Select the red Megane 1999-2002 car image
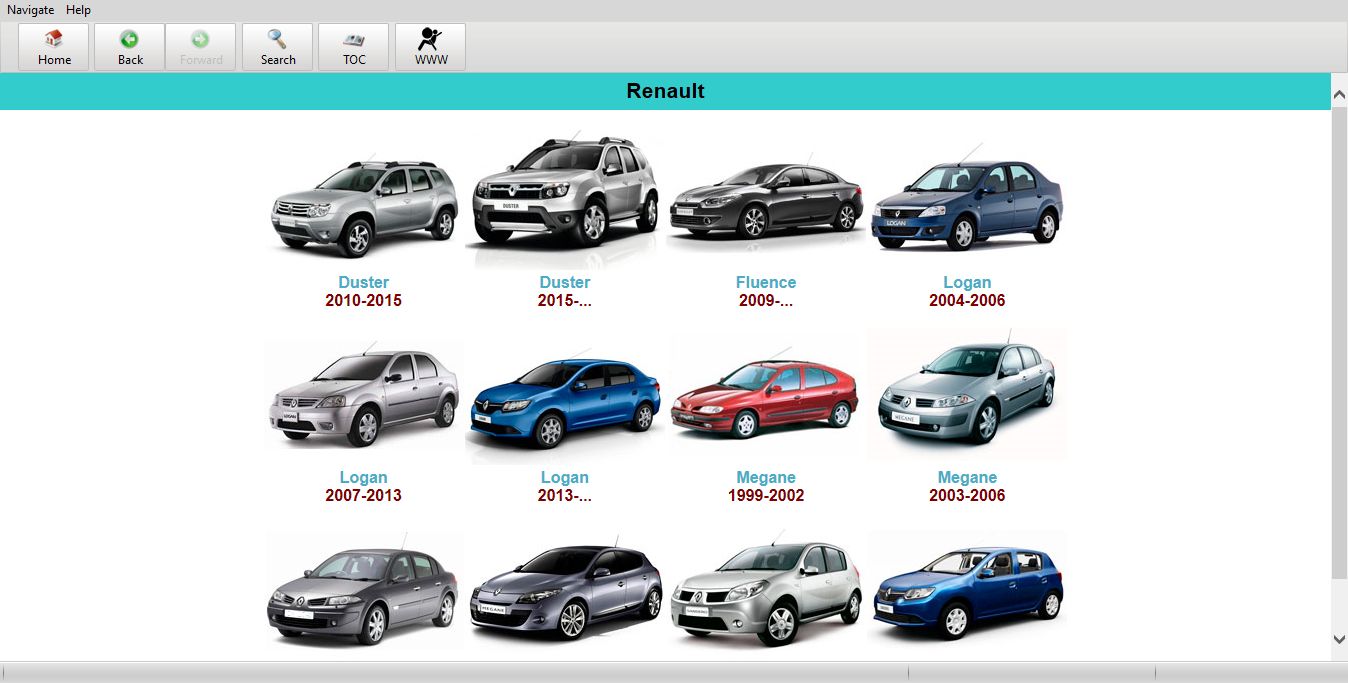1348x683 pixels. (766, 395)
